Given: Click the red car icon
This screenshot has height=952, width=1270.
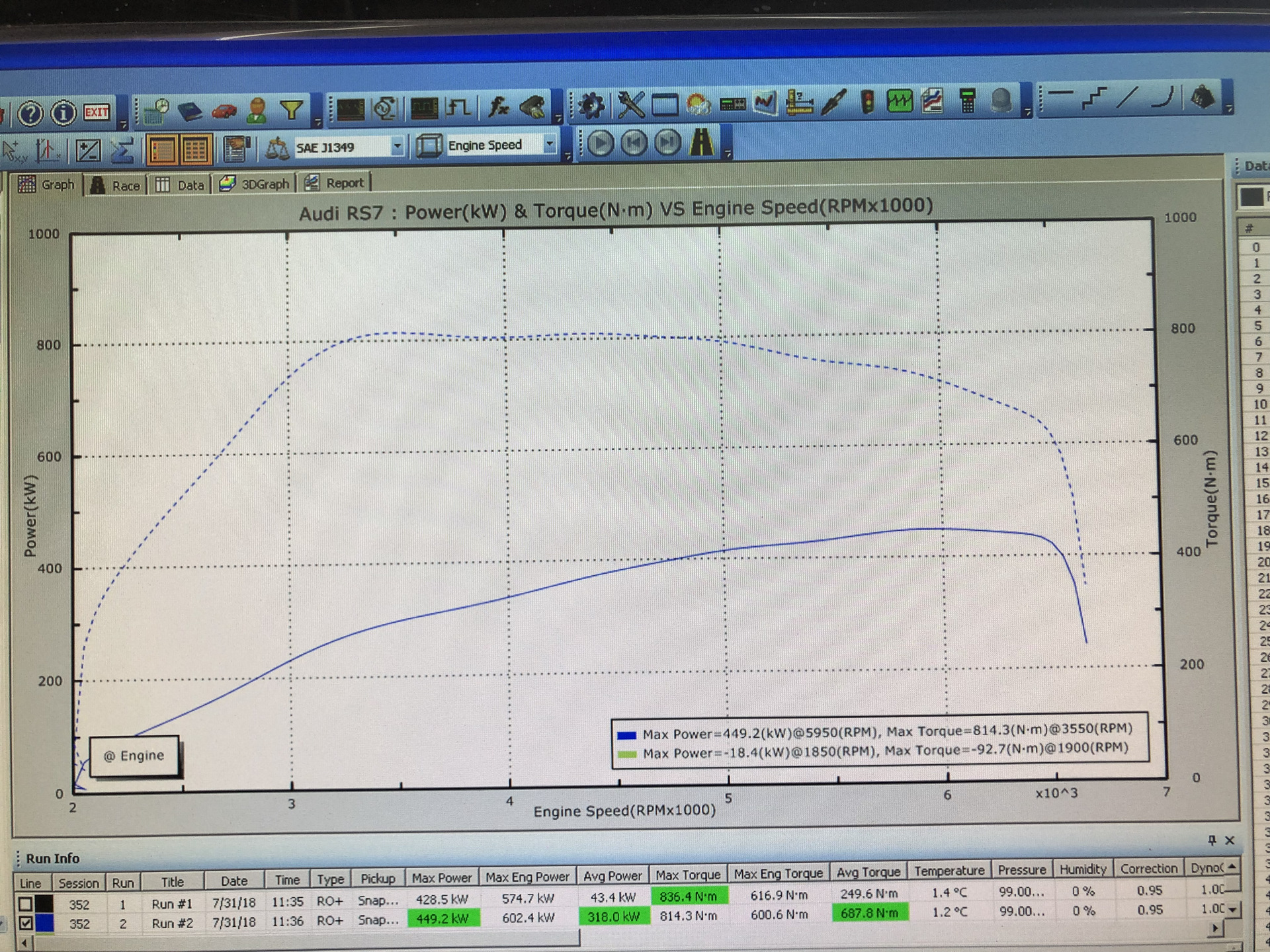Looking at the screenshot, I should (224, 111).
